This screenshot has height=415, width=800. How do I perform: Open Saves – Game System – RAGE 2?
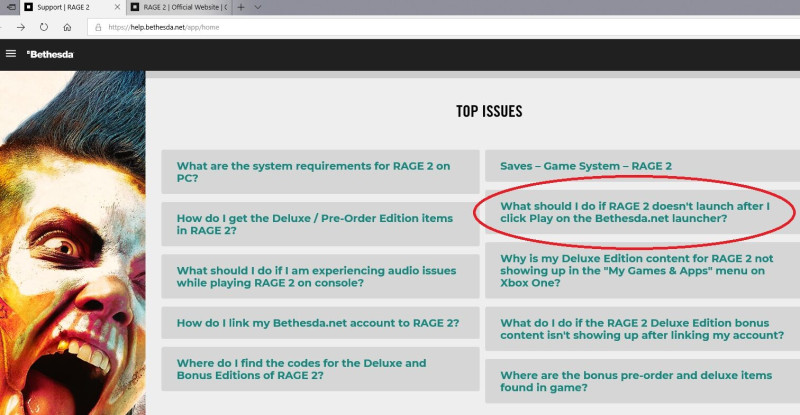642,166
